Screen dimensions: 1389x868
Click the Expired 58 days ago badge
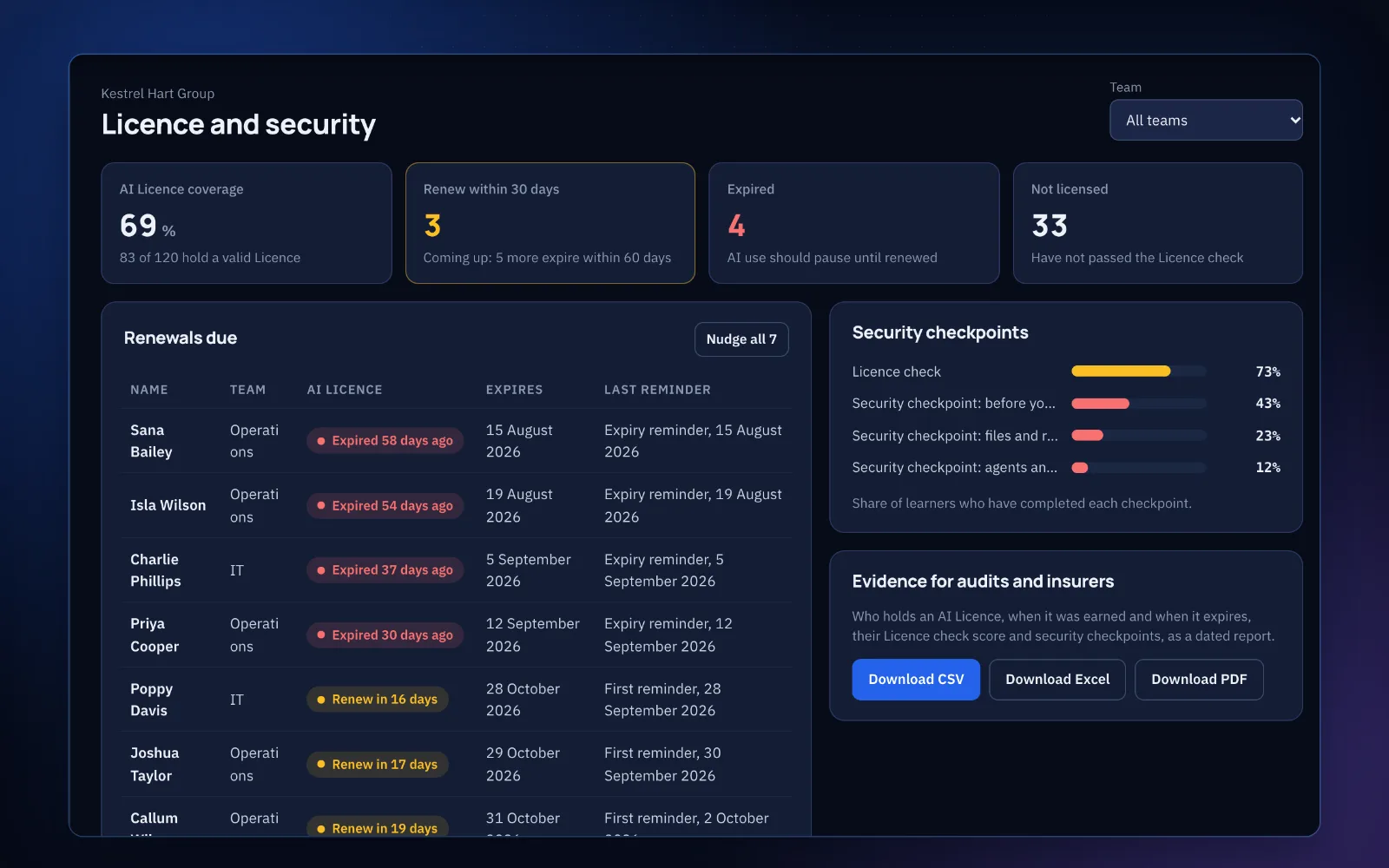pos(385,441)
